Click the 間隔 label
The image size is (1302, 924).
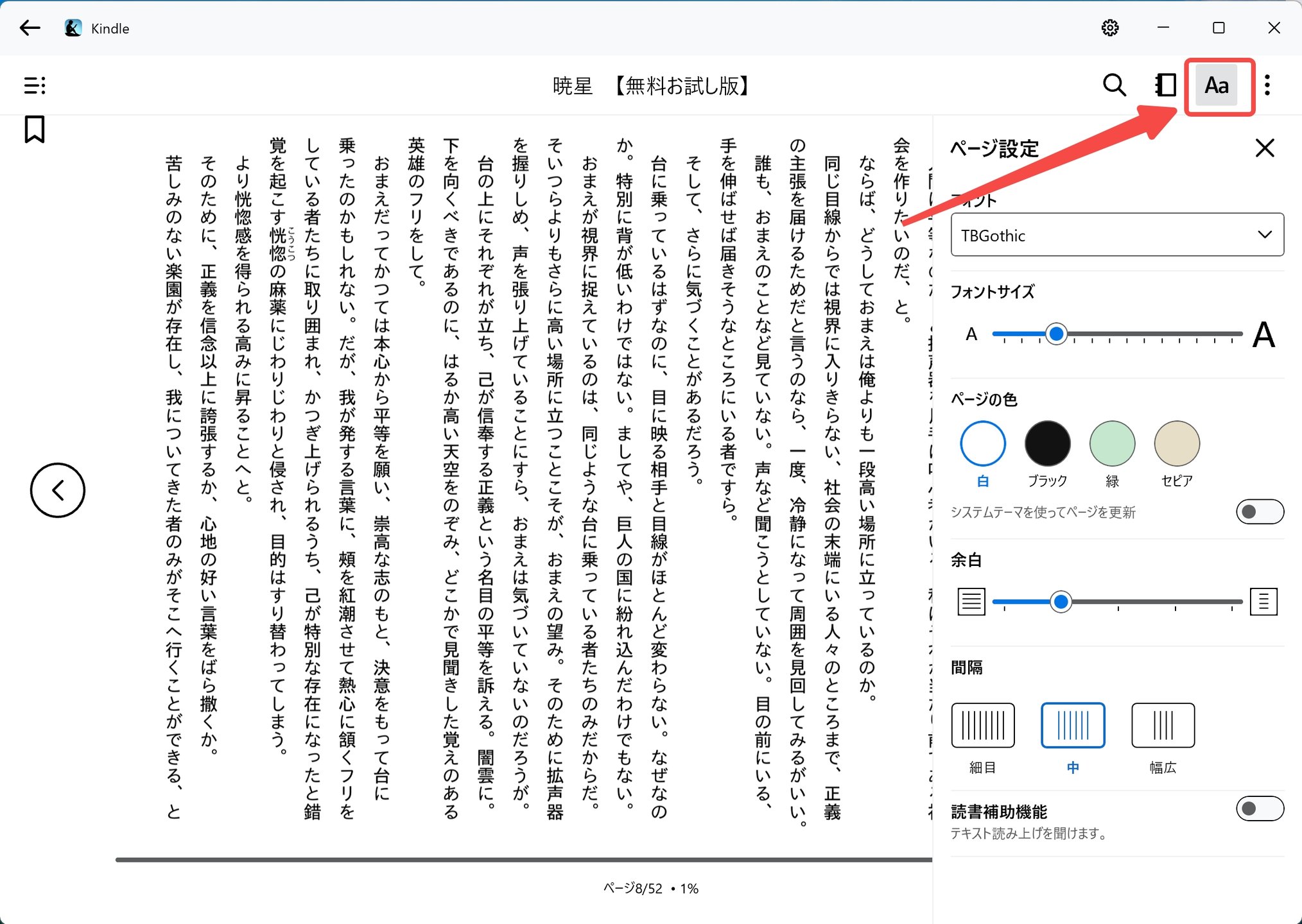967,667
